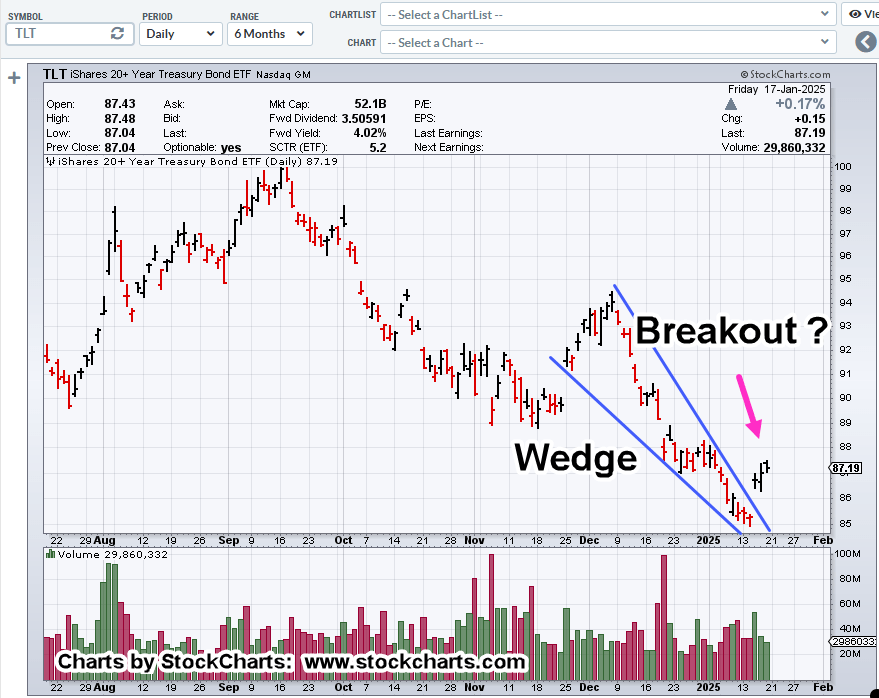The height and width of the screenshot is (698, 879).
Task: Open the Range dropdown showing 6 Months
Action: coord(269,33)
